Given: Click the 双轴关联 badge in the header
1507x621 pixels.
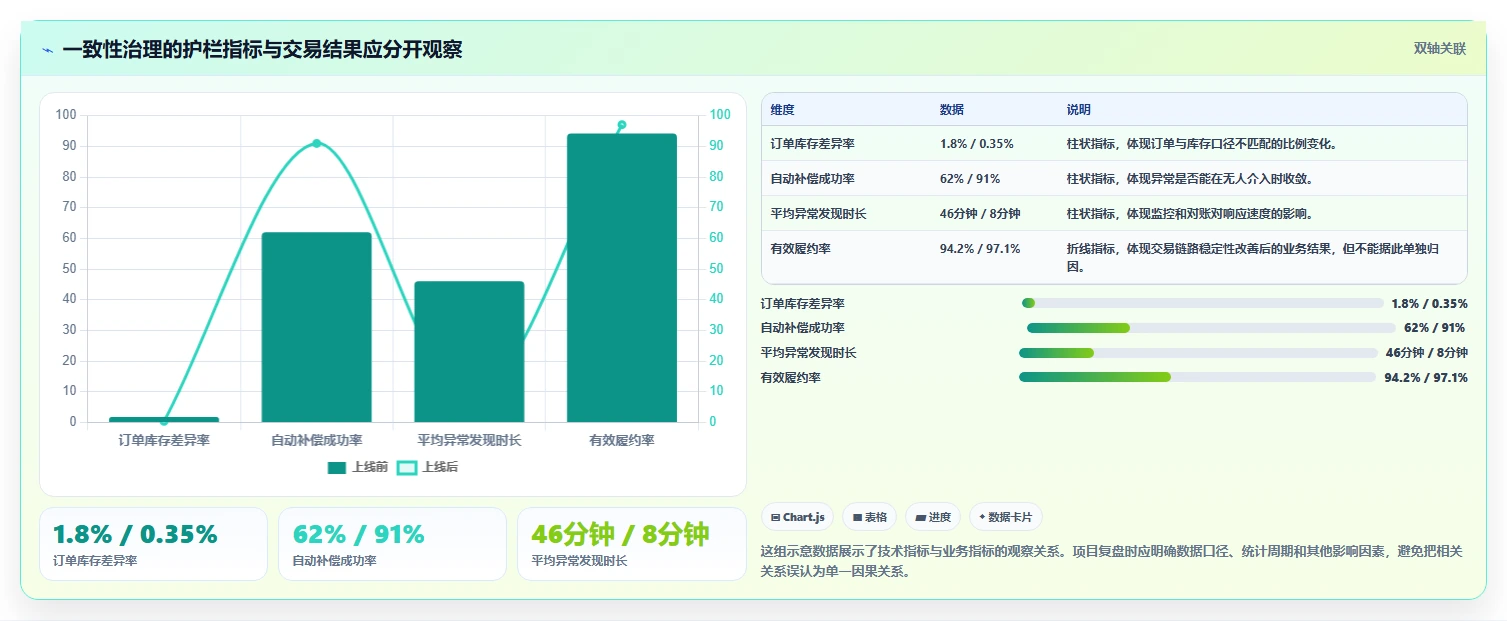Looking at the screenshot, I should point(1440,49).
